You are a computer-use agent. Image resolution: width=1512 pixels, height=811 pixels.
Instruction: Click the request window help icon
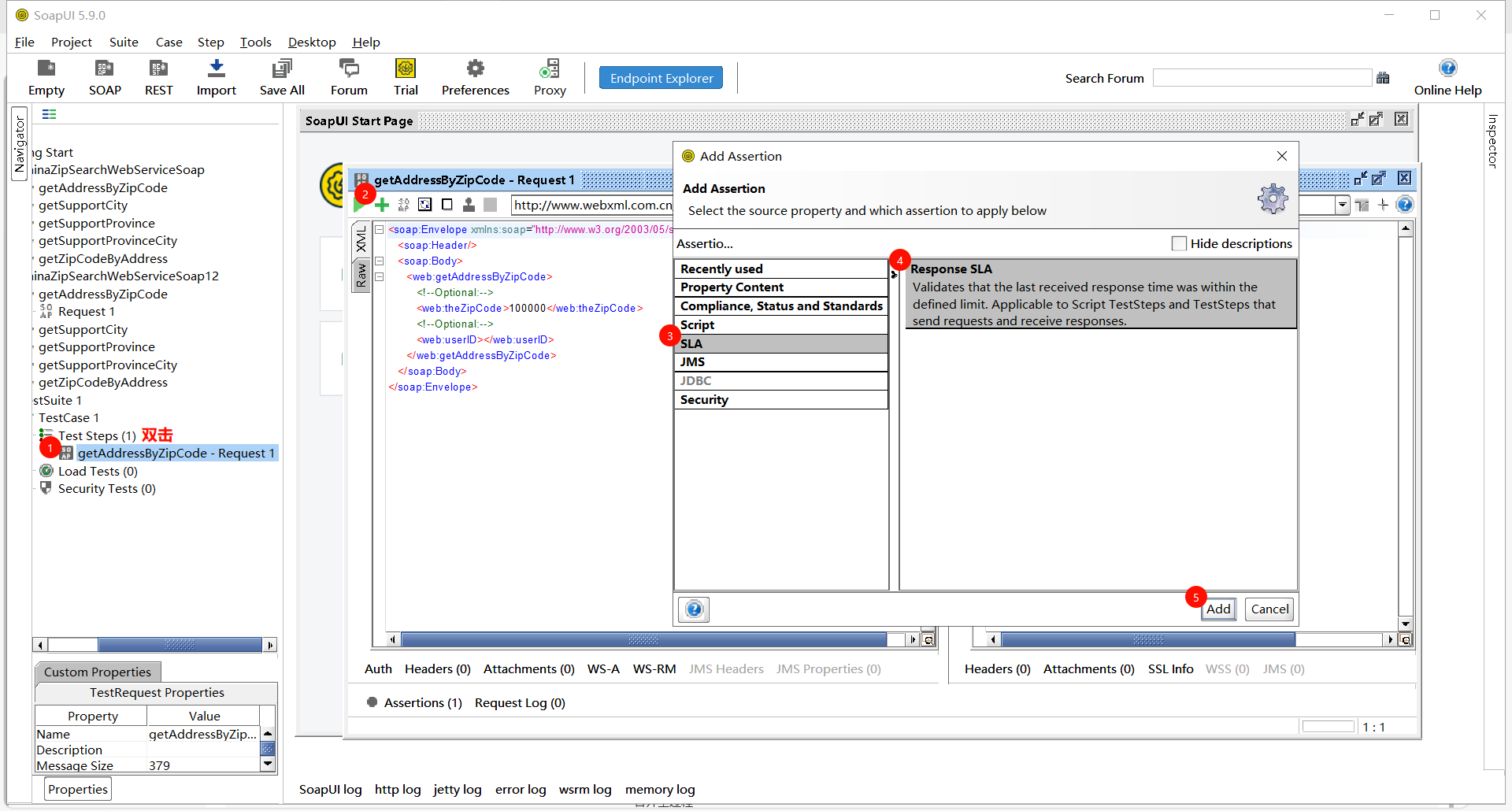1404,205
